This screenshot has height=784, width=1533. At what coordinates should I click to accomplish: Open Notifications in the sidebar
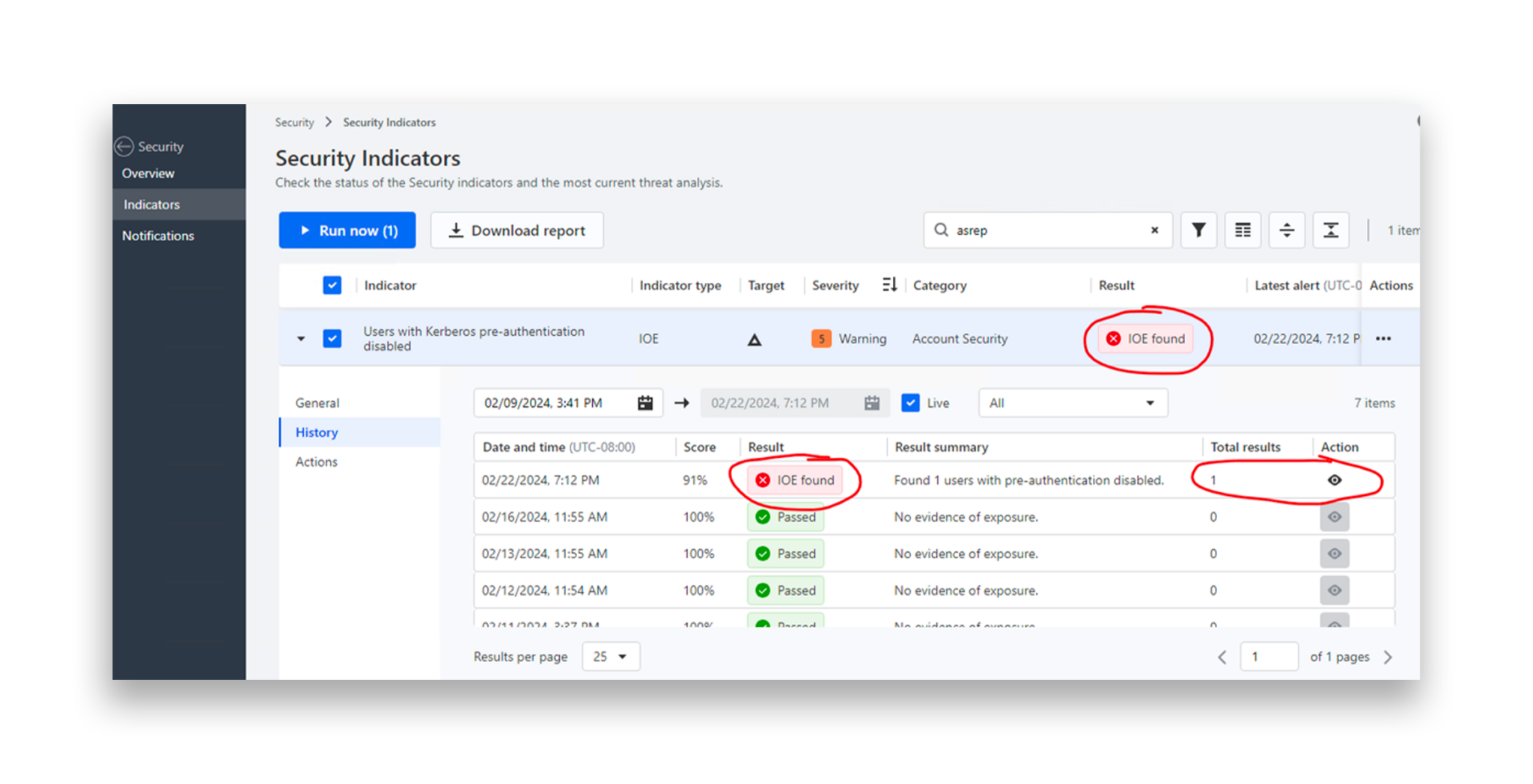pyautogui.click(x=158, y=236)
